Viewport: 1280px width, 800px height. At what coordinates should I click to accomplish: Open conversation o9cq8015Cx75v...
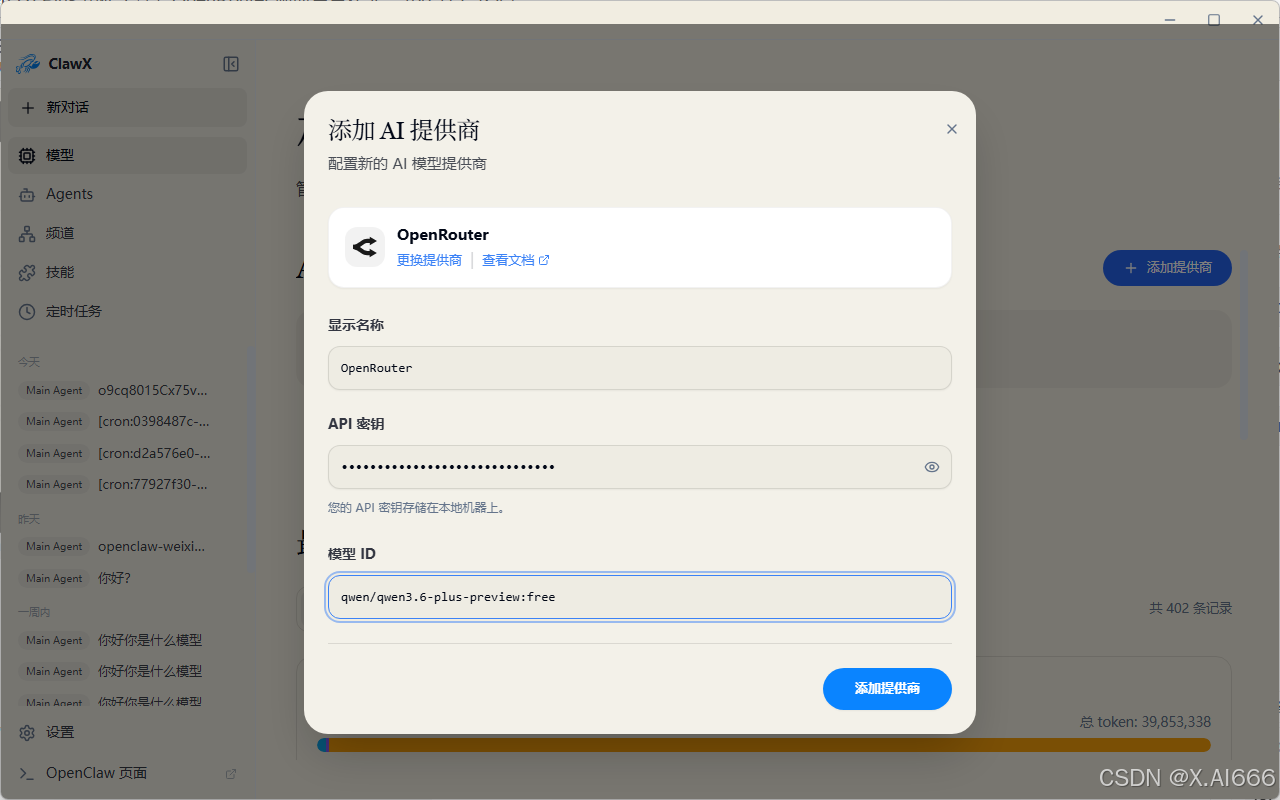tap(127, 390)
